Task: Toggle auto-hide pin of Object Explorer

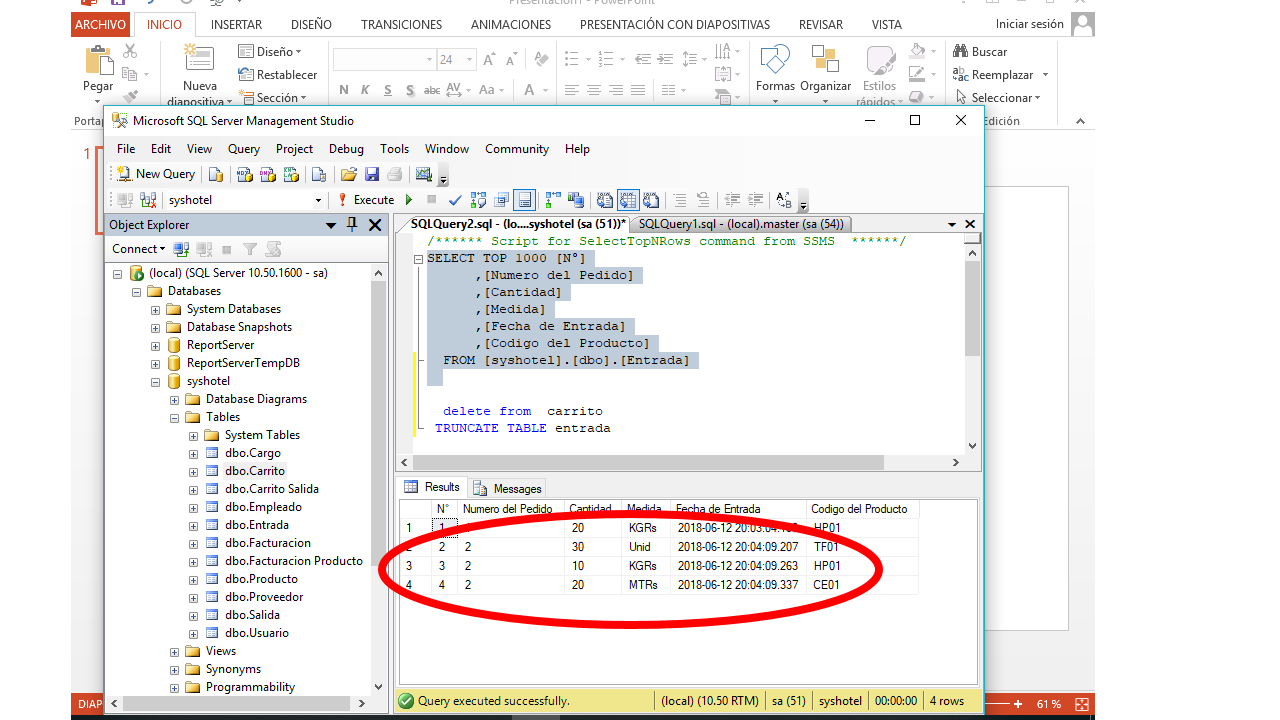Action: pyautogui.click(x=353, y=225)
